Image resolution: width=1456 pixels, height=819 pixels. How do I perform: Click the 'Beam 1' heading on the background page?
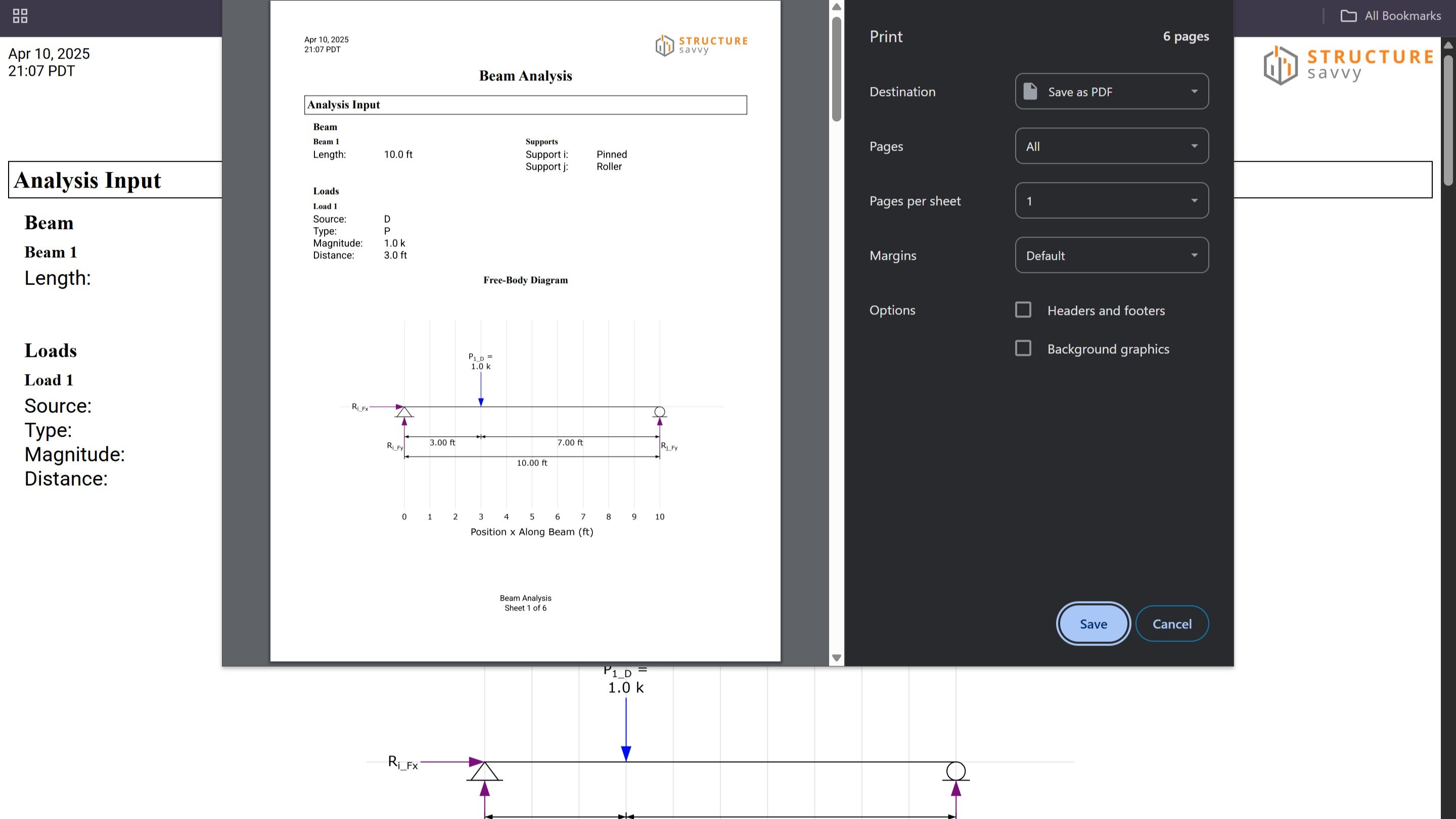(x=51, y=252)
